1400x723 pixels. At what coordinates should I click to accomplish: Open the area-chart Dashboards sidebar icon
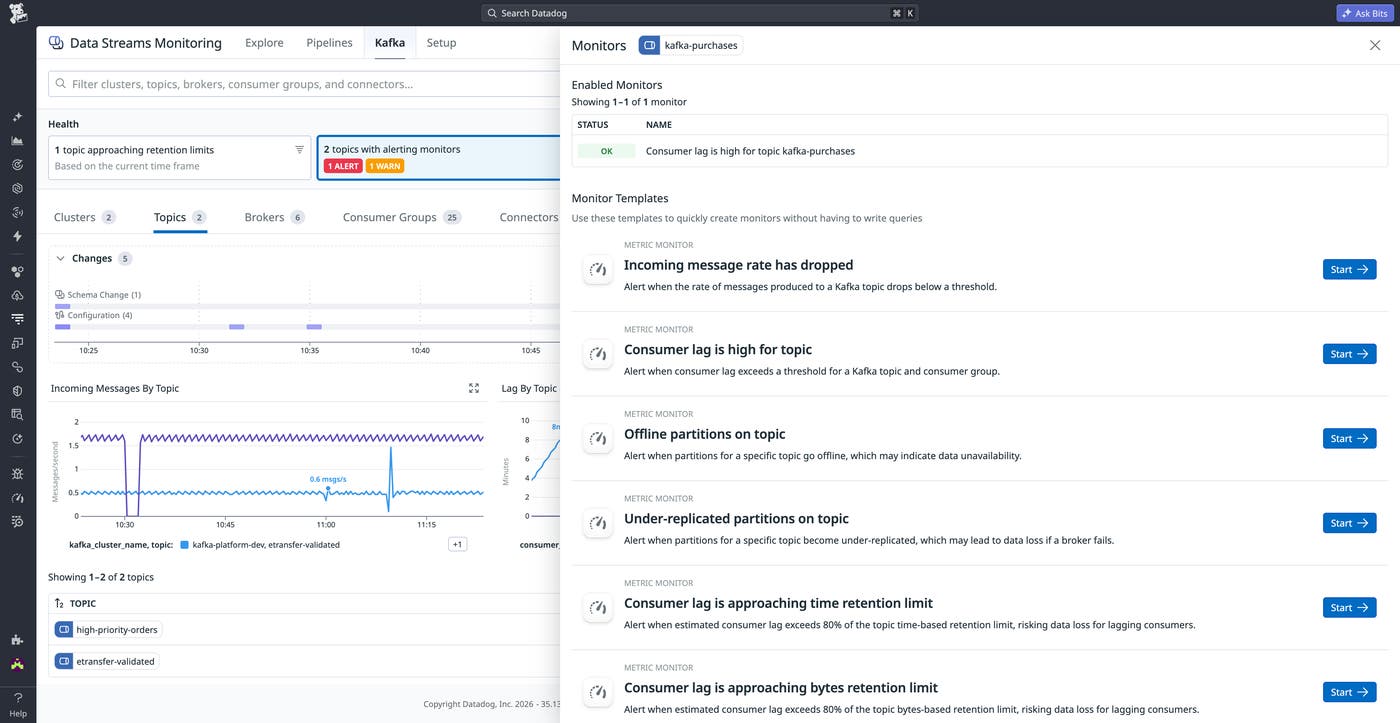pos(17,141)
